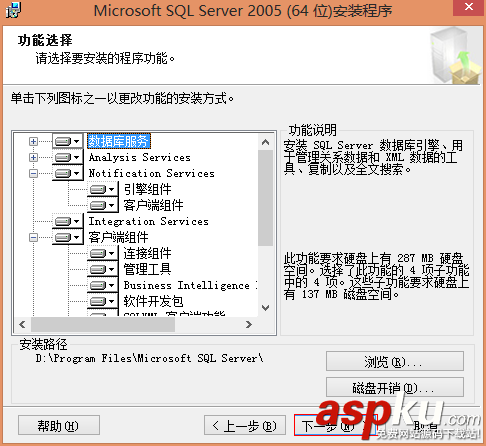The width and height of the screenshot is (486, 446).
Task: Go back with 上一步(B) button
Action: tap(245, 425)
